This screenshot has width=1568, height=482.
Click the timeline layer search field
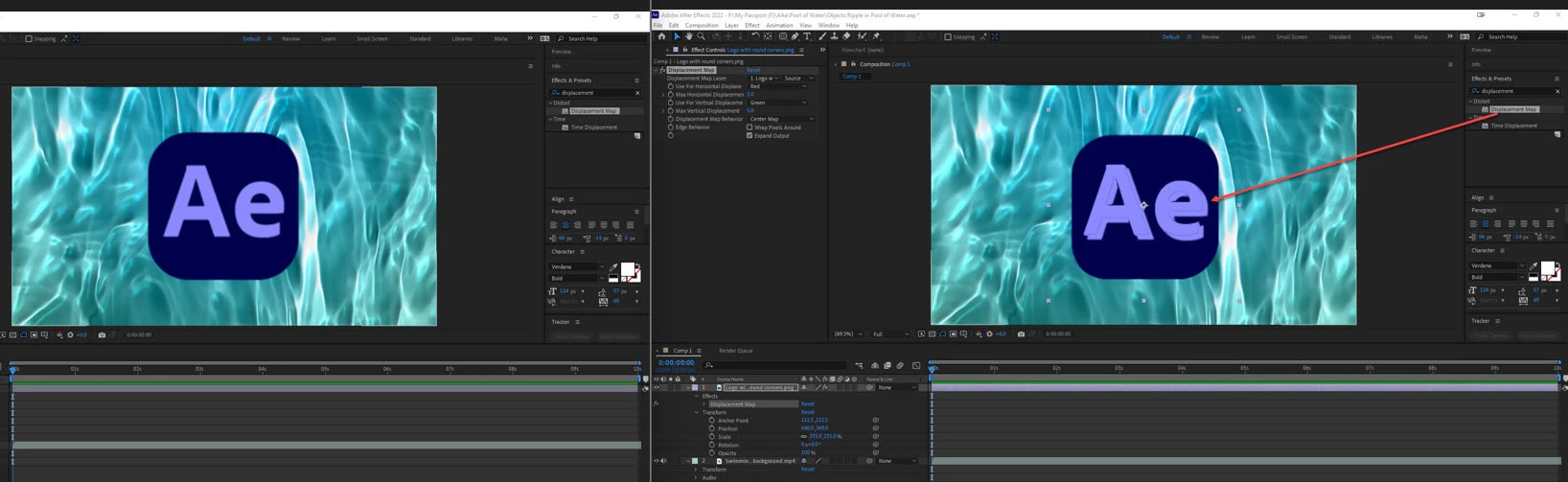[774, 365]
